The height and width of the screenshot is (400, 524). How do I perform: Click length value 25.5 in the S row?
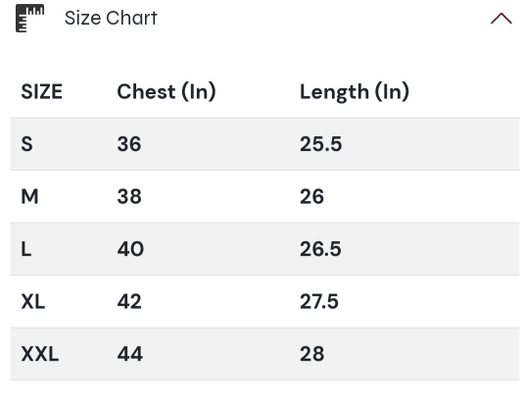point(321,144)
